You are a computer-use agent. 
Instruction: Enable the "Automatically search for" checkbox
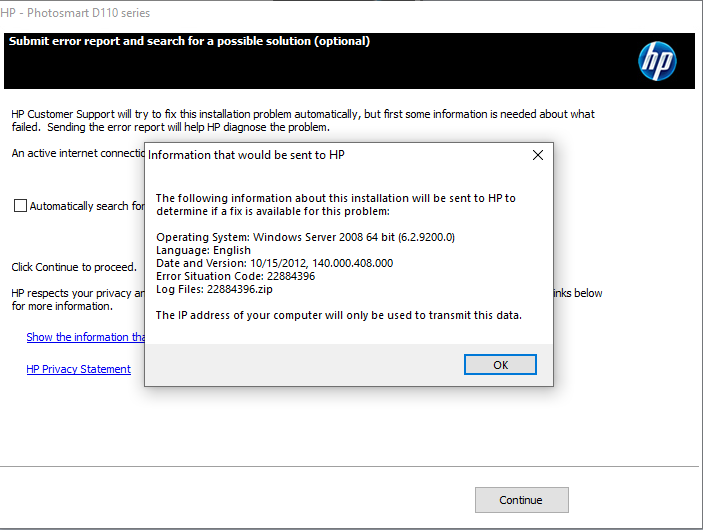[x=21, y=206]
